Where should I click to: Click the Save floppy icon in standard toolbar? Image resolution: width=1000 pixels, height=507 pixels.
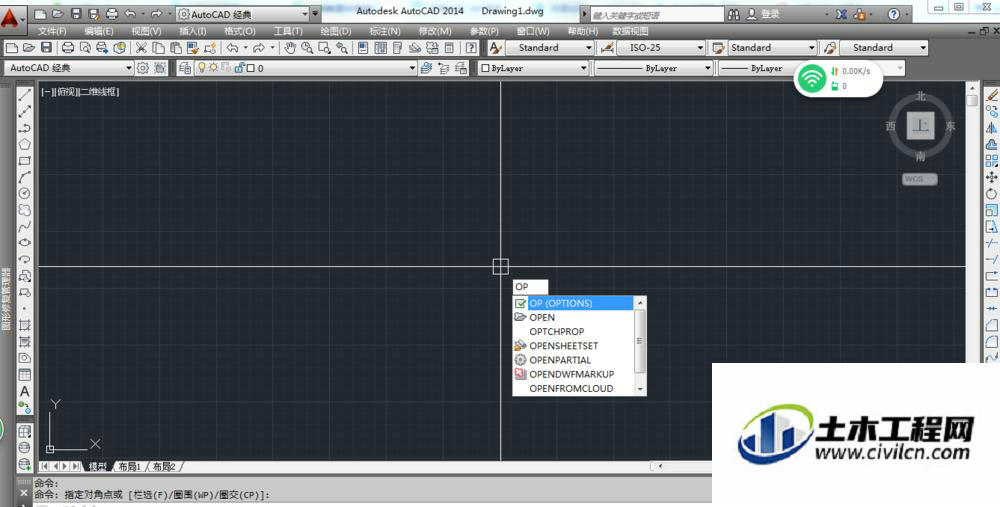click(46, 48)
